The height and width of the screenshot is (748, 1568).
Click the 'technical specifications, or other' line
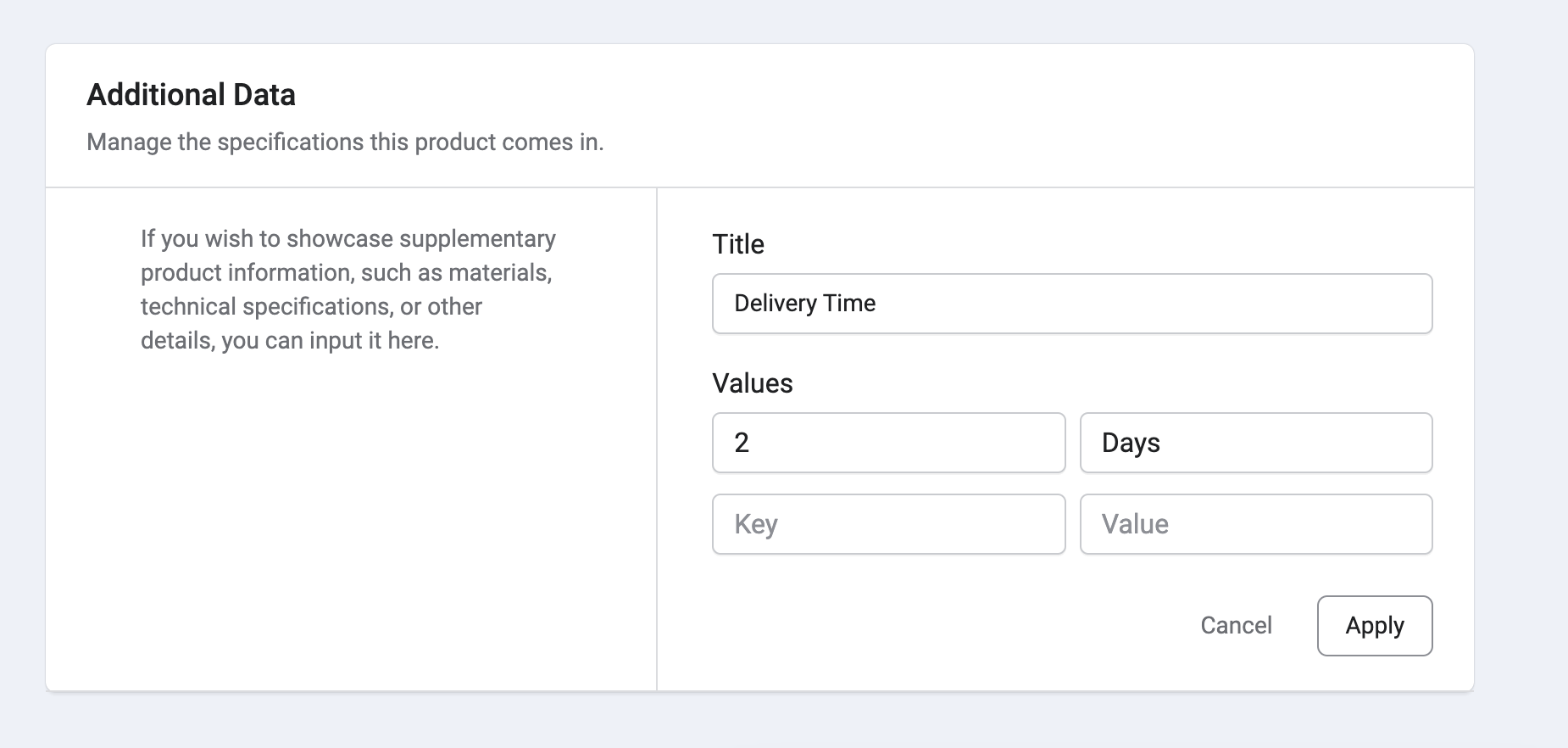tap(311, 306)
